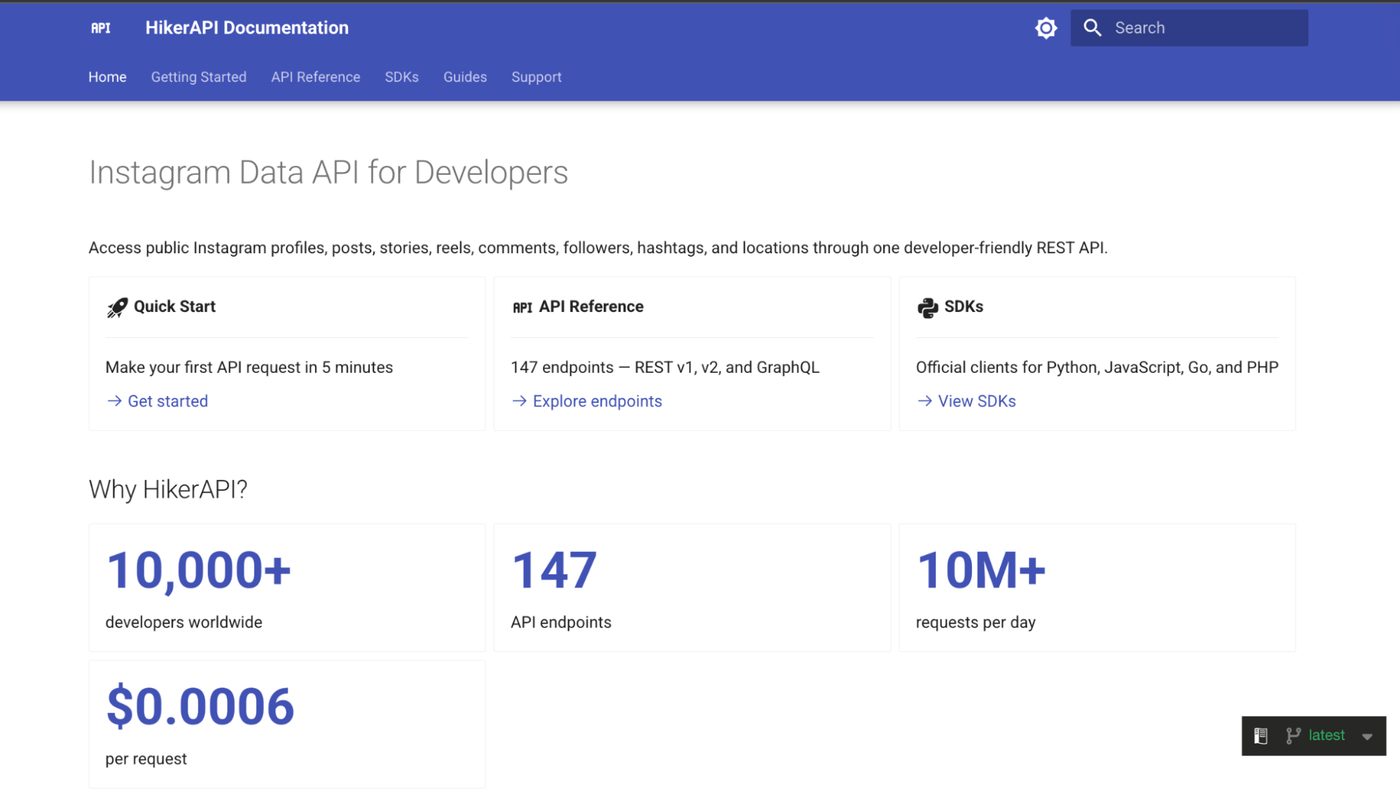The height and width of the screenshot is (796, 1400).
Task: Open the Guides tab
Action: pyautogui.click(x=465, y=77)
